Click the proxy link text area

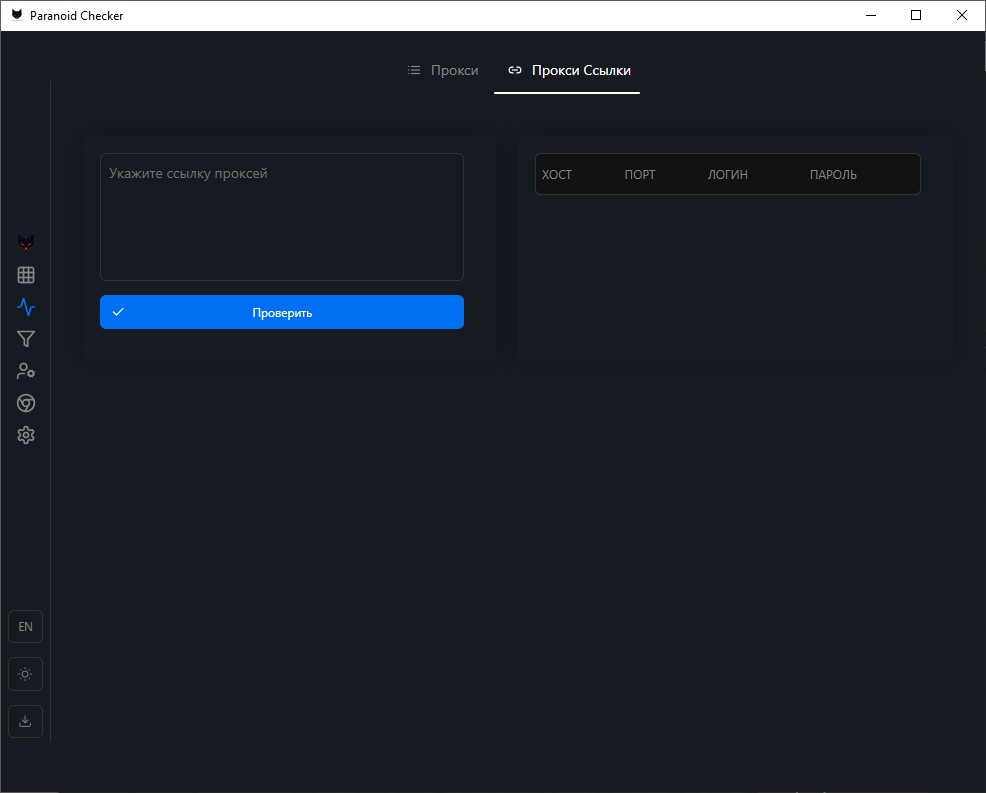click(x=282, y=217)
